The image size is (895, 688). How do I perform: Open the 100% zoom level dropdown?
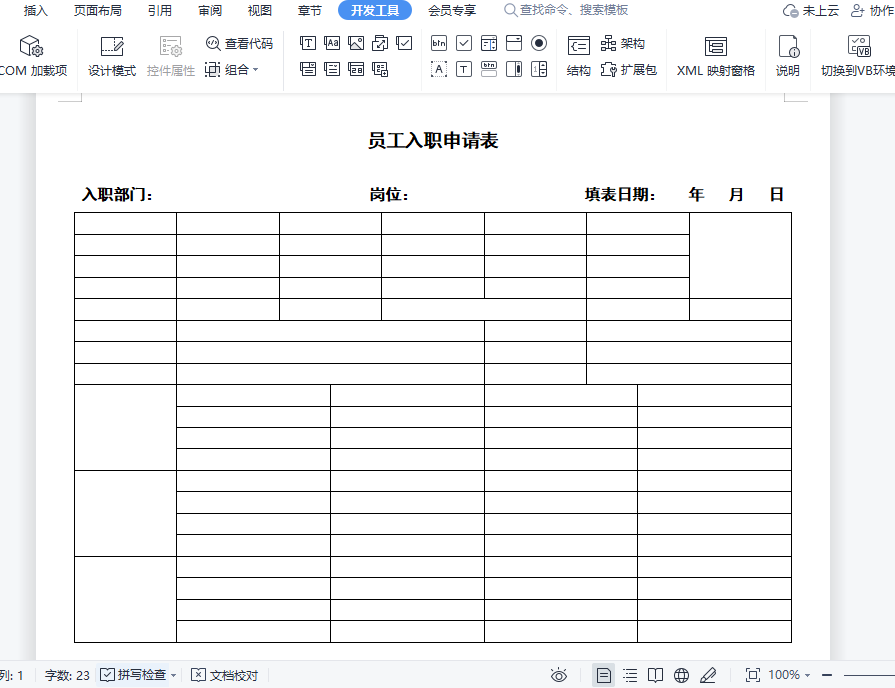pos(789,675)
